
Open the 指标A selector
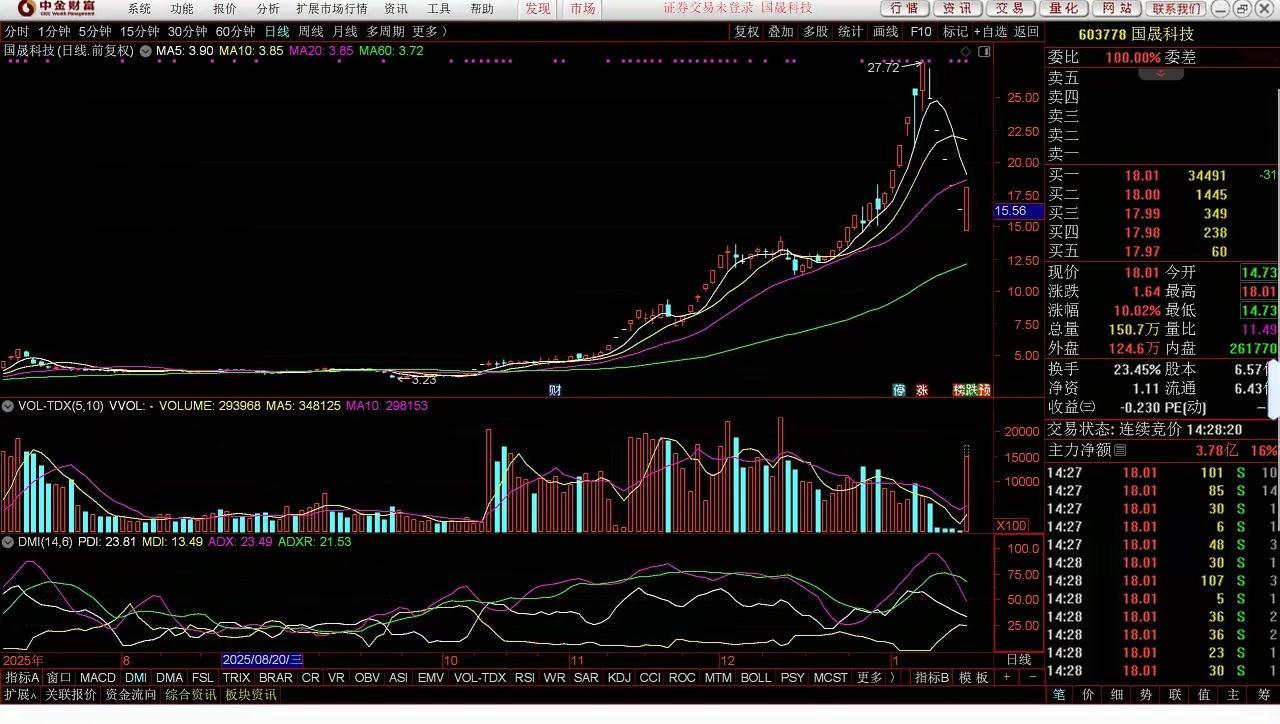(22, 677)
